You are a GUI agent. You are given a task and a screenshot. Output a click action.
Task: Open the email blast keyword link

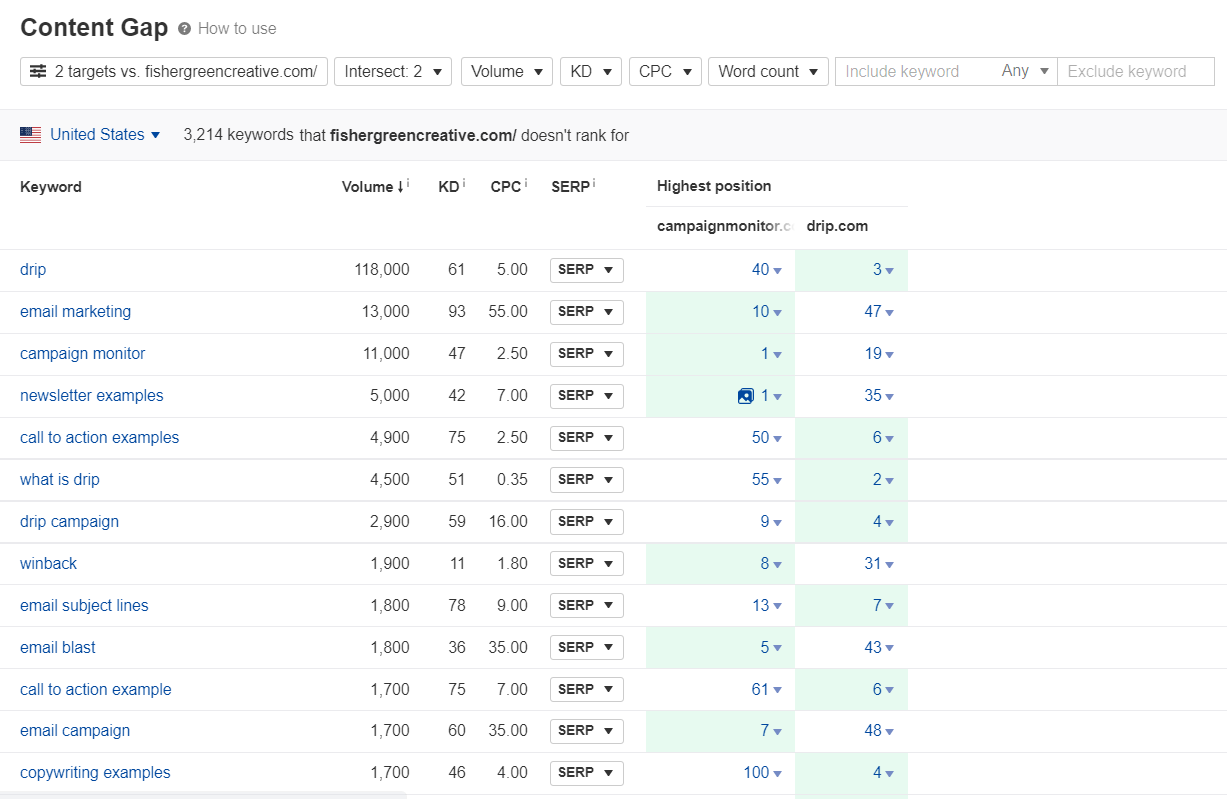coord(58,648)
